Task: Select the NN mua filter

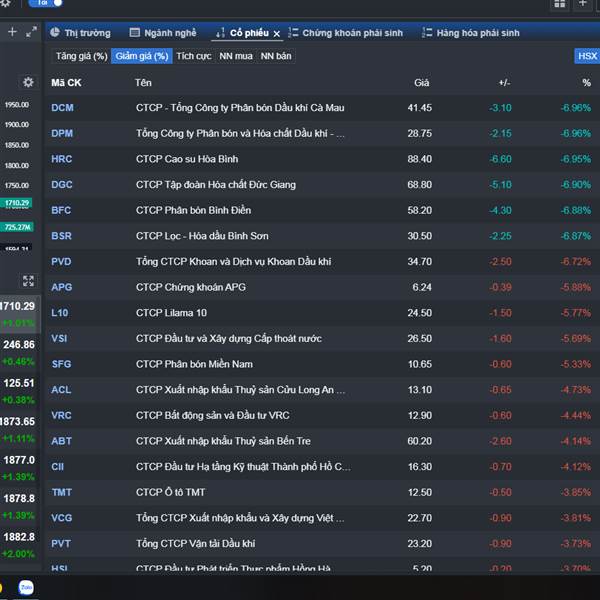Action: coord(236,56)
